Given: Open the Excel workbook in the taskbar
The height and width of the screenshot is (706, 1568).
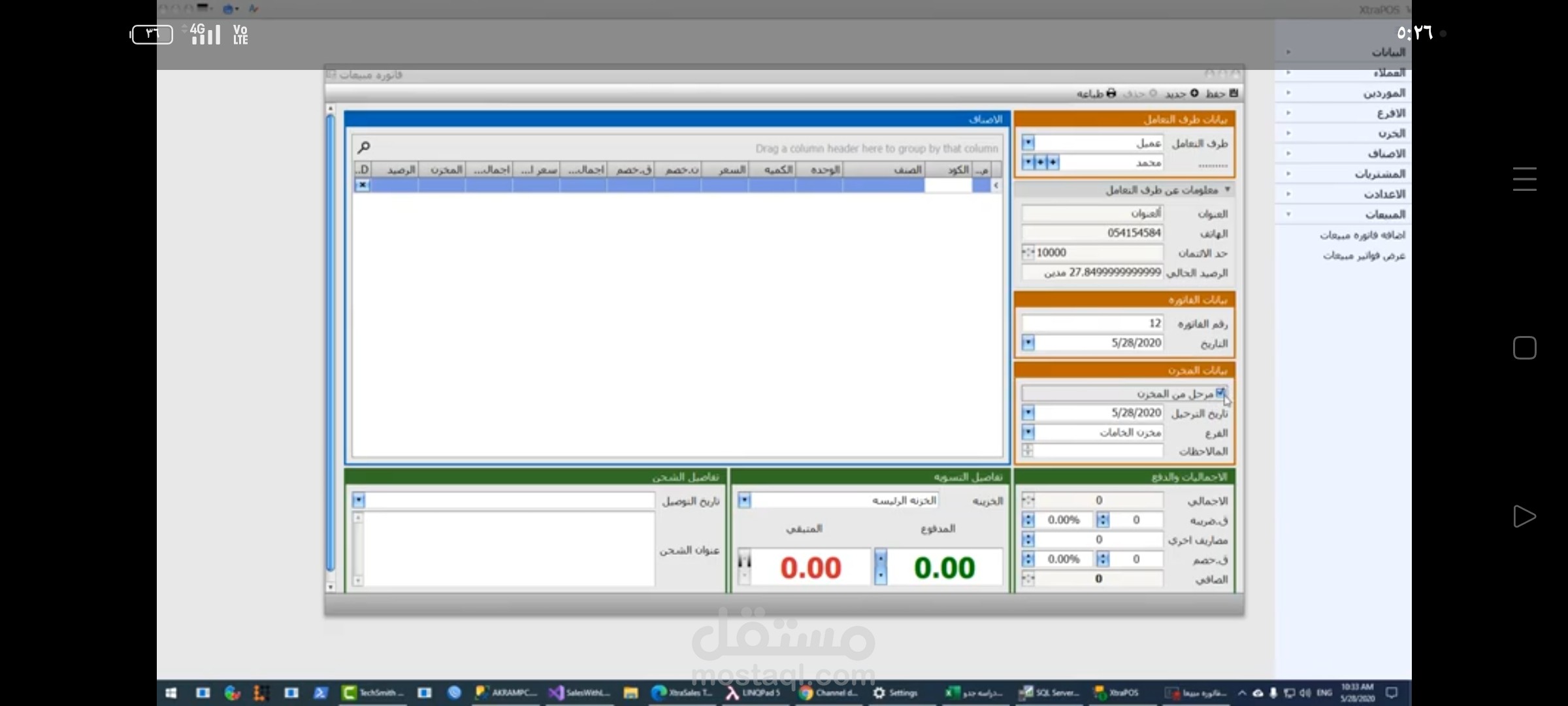Looking at the screenshot, I should [x=973, y=693].
